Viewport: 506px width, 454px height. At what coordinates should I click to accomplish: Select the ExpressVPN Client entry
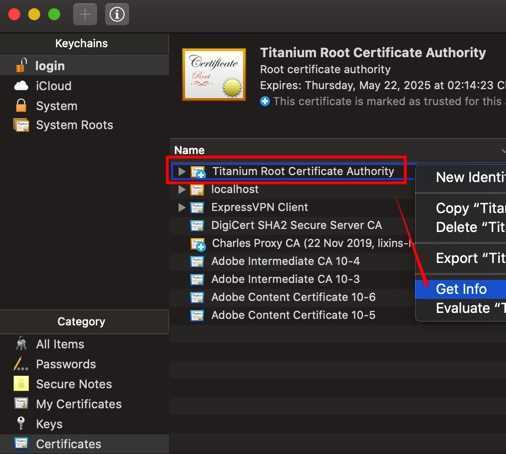[x=259, y=207]
